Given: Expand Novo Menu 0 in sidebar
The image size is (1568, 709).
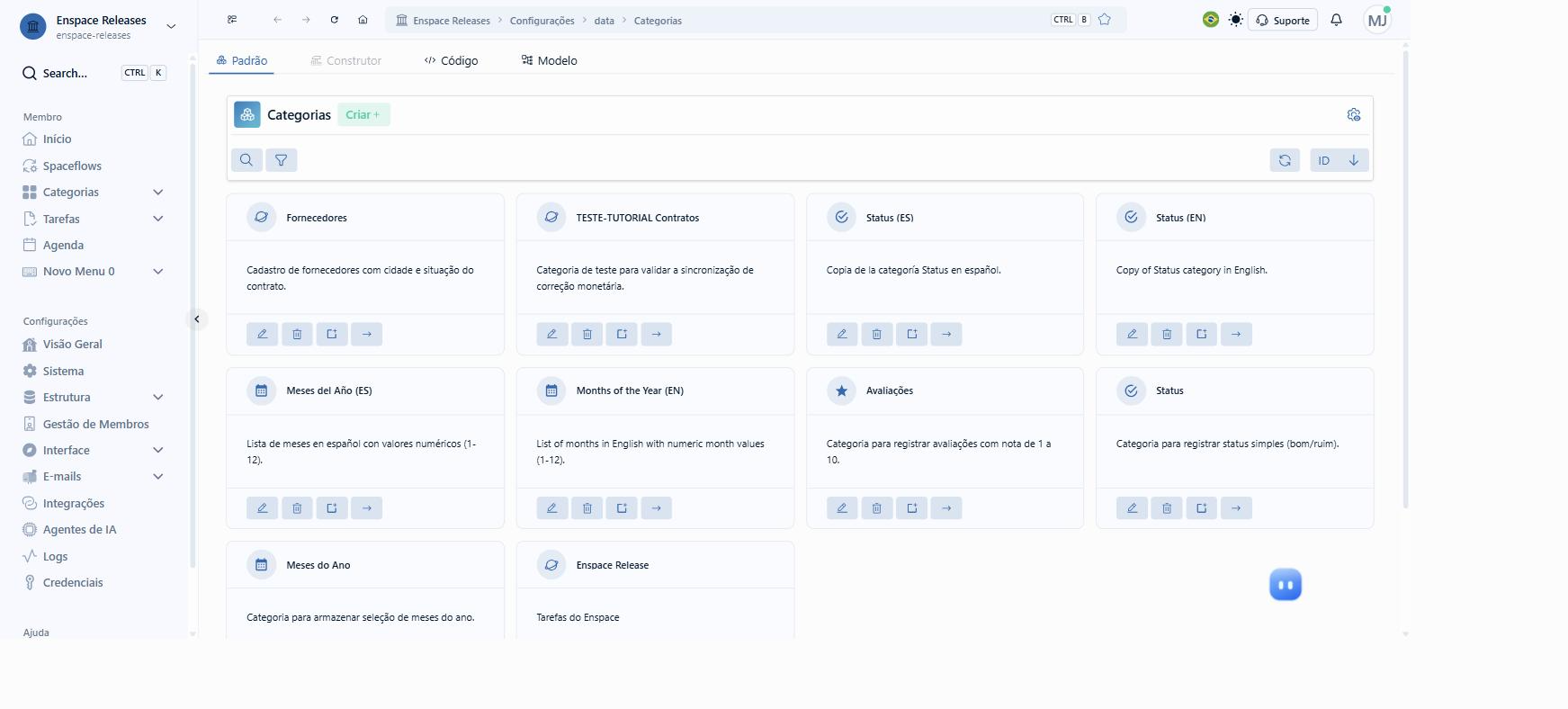Looking at the screenshot, I should coord(158,272).
